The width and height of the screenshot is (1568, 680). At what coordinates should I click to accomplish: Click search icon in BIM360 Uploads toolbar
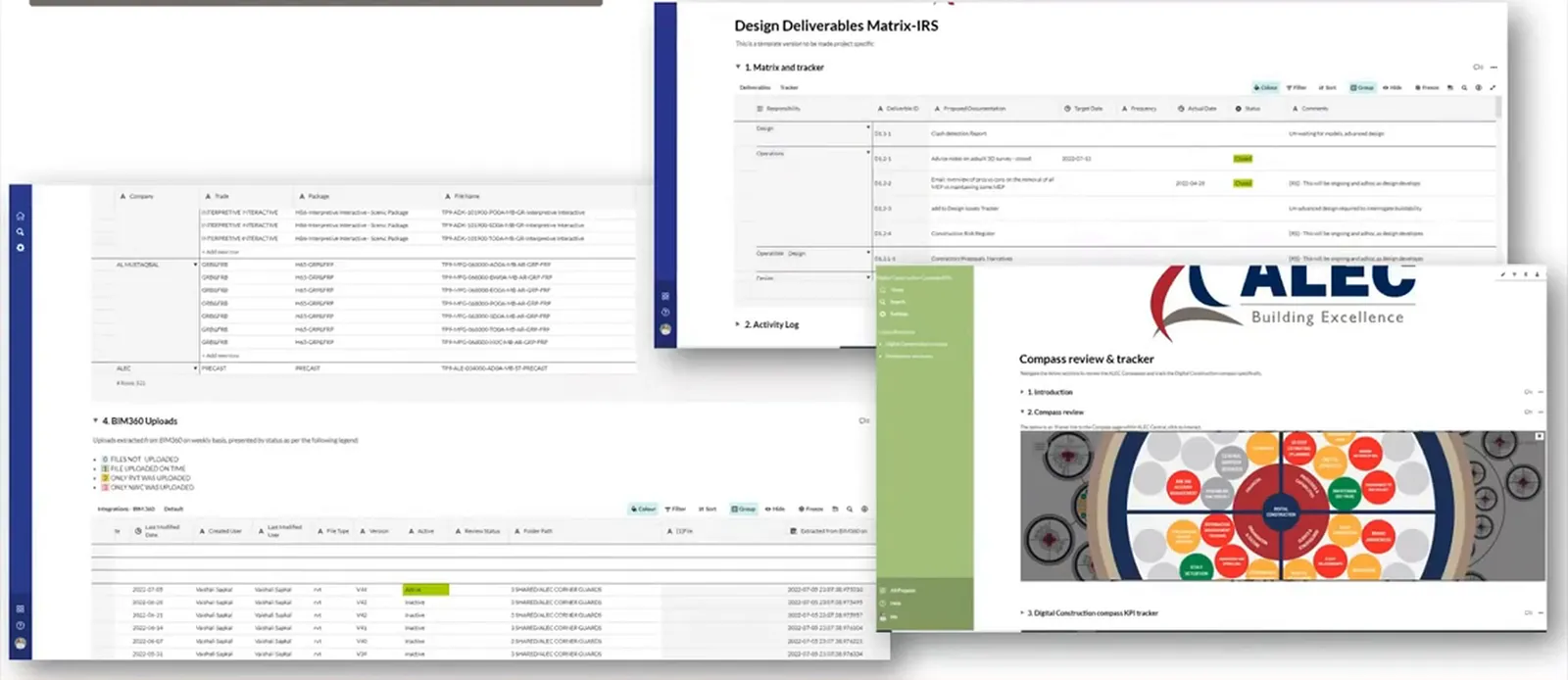point(850,510)
